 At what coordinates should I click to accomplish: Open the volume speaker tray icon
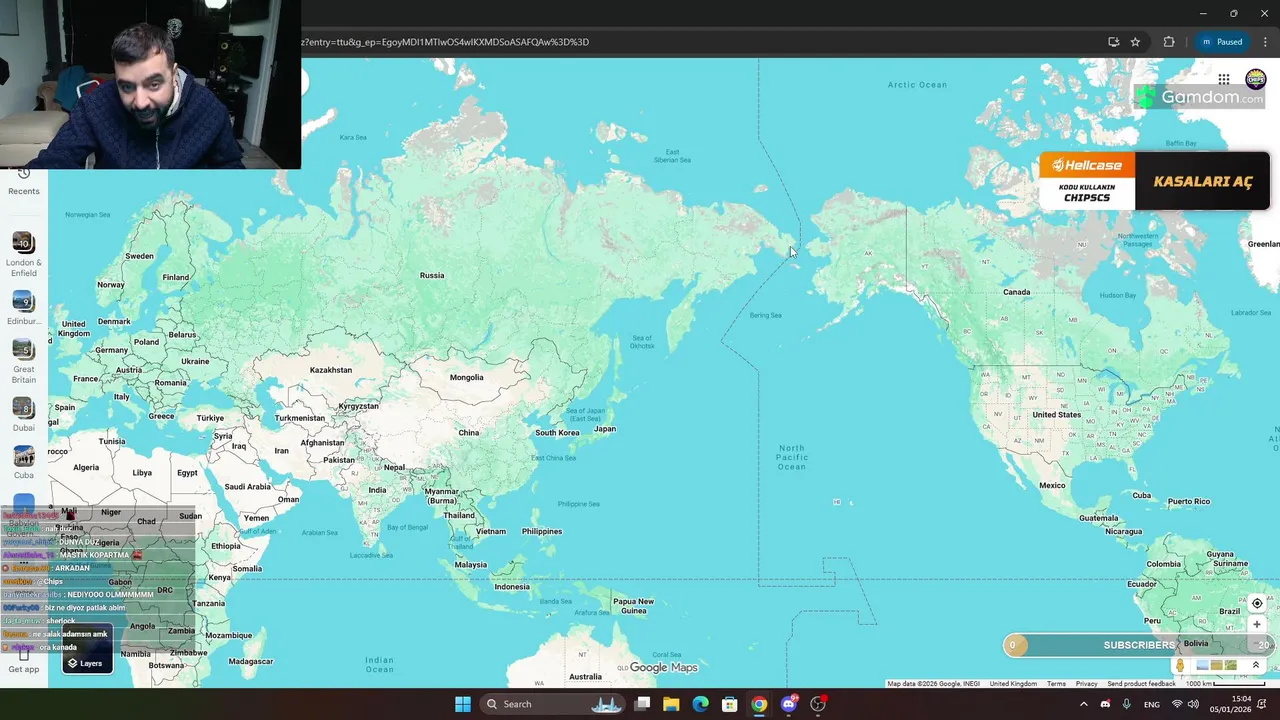click(x=1193, y=704)
